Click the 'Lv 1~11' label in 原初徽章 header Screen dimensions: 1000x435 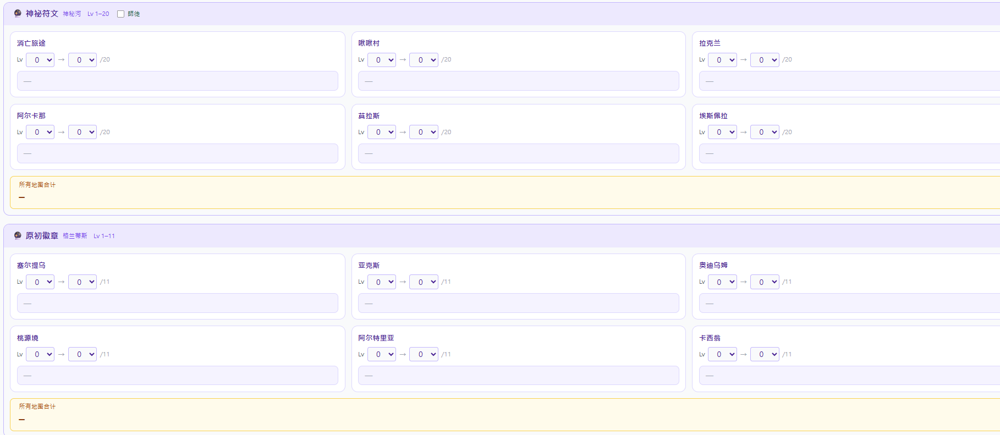point(104,236)
